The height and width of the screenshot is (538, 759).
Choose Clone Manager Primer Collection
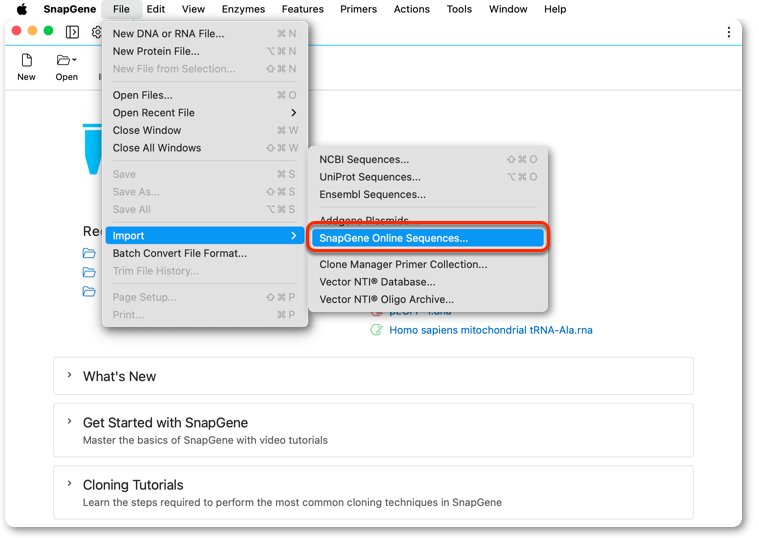tap(428, 264)
